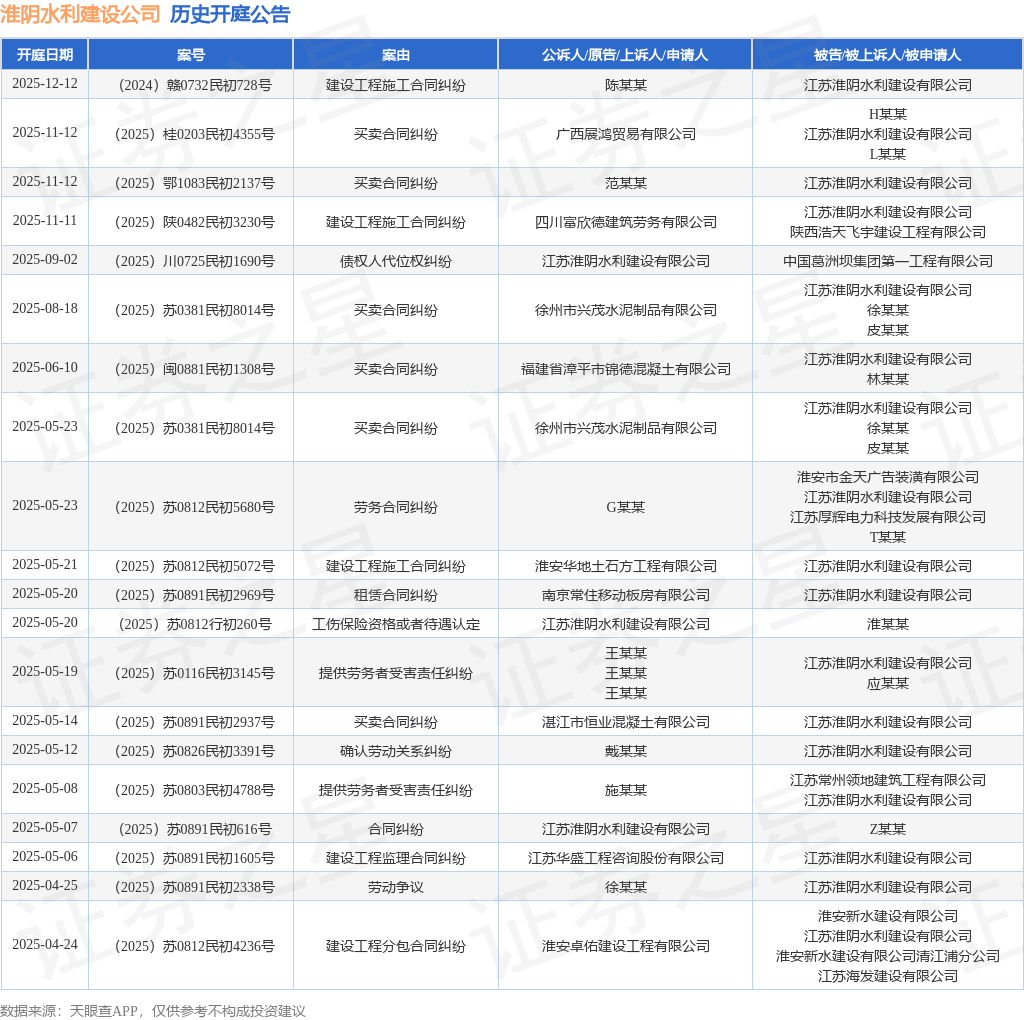1024x1020 pixels.
Task: Select case number (2025)苏0116民初3145号
Action: [x=195, y=673]
